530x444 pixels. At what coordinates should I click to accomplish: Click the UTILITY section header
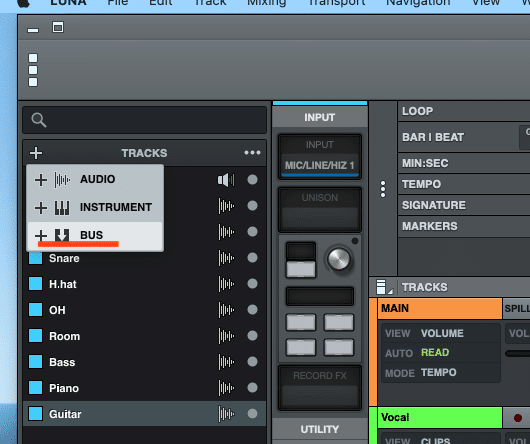coord(319,429)
